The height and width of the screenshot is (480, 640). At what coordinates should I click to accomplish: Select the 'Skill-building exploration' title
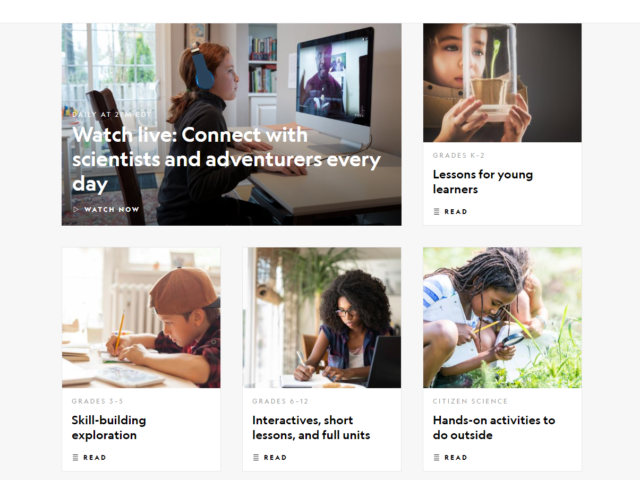click(109, 427)
